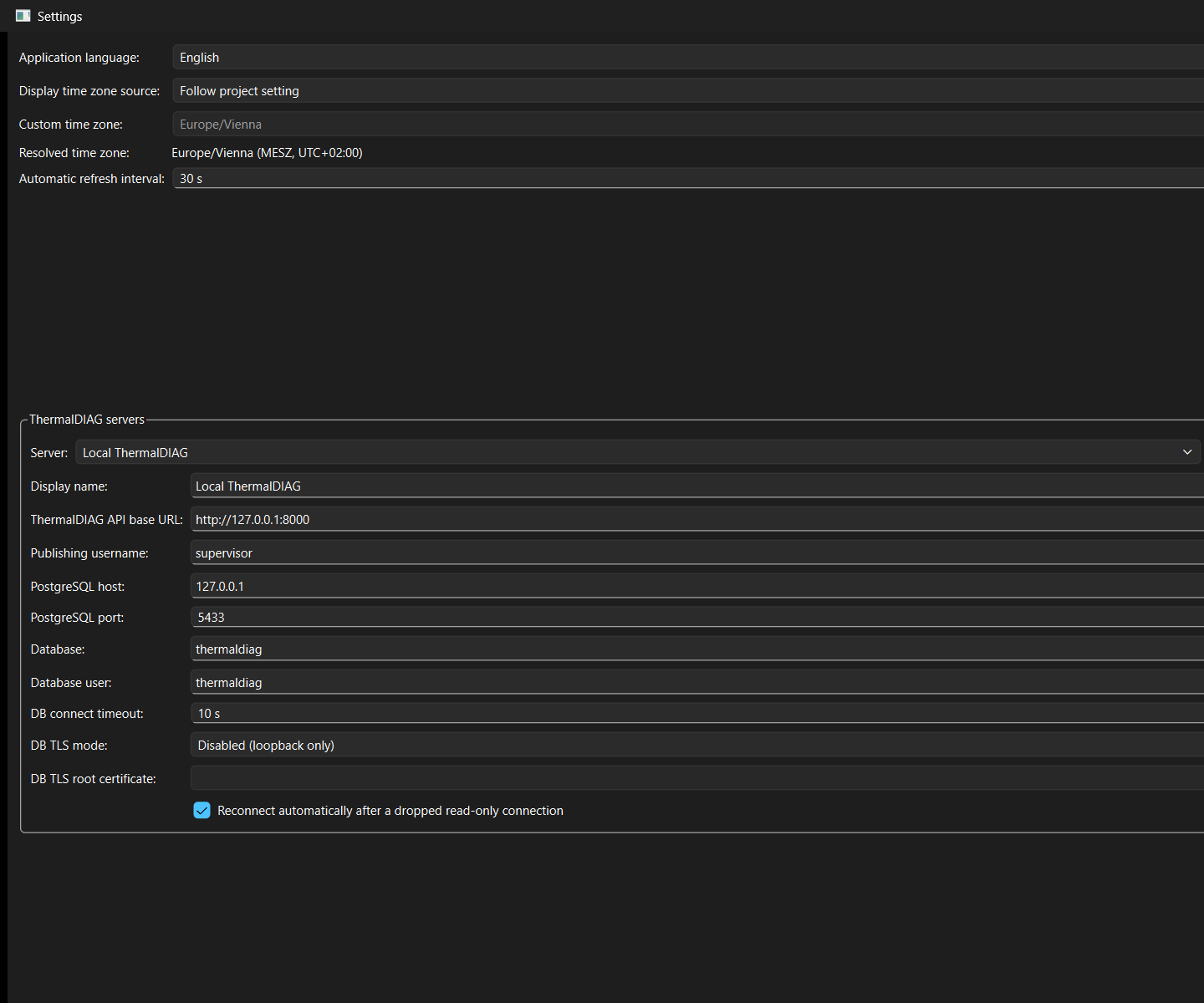This screenshot has height=1003, width=1204.
Task: Click the Resolved time zone value Europe/Vienna (MESZ, UTC+02:00)
Action: (267, 153)
